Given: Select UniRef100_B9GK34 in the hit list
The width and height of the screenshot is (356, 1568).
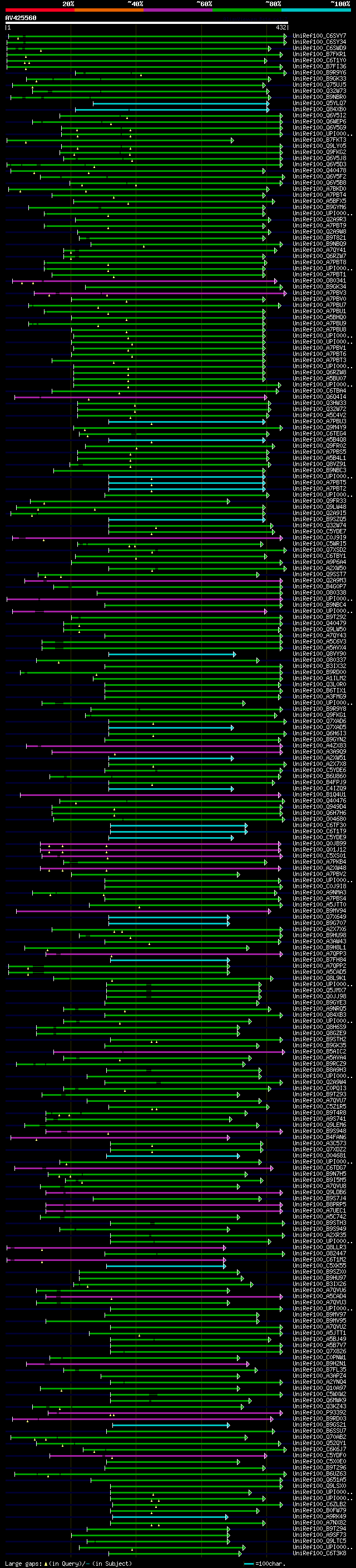Looking at the screenshot, I should click(x=319, y=286).
